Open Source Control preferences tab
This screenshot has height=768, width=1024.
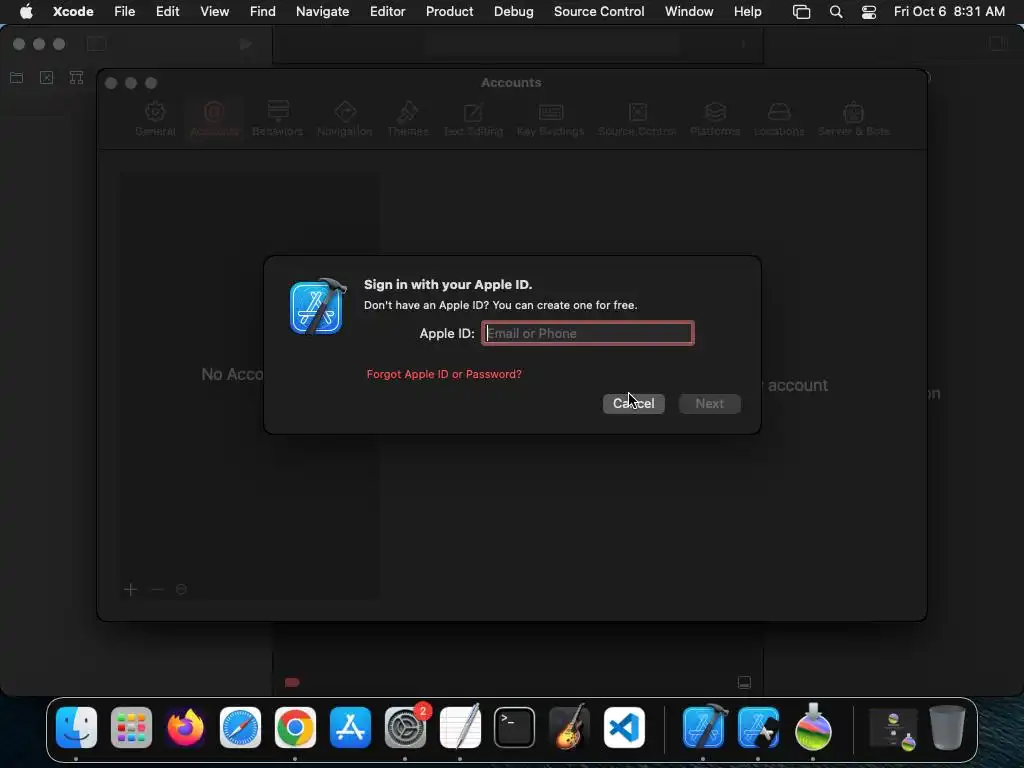637,119
